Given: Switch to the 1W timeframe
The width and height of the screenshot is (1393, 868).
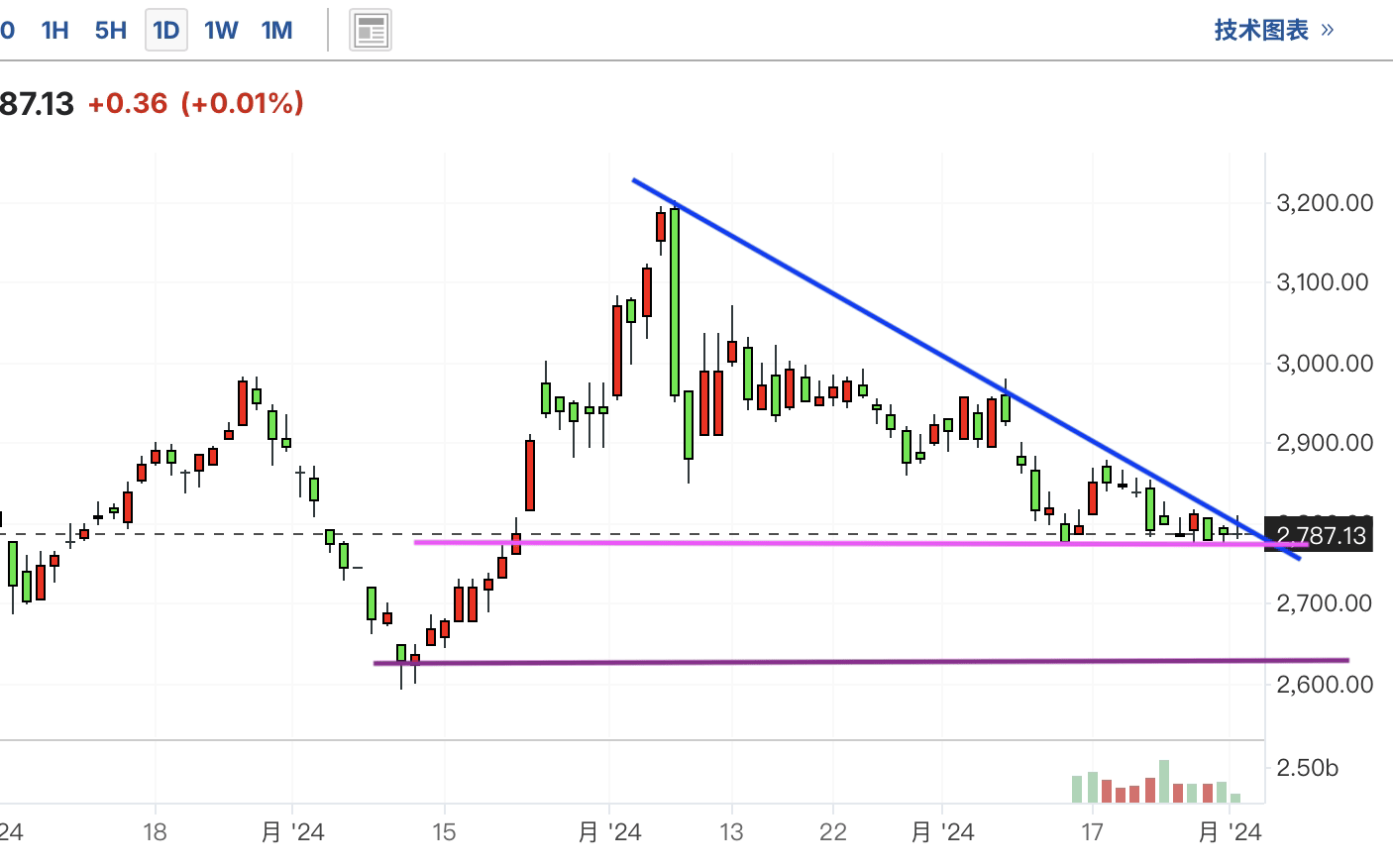Looking at the screenshot, I should click(221, 30).
